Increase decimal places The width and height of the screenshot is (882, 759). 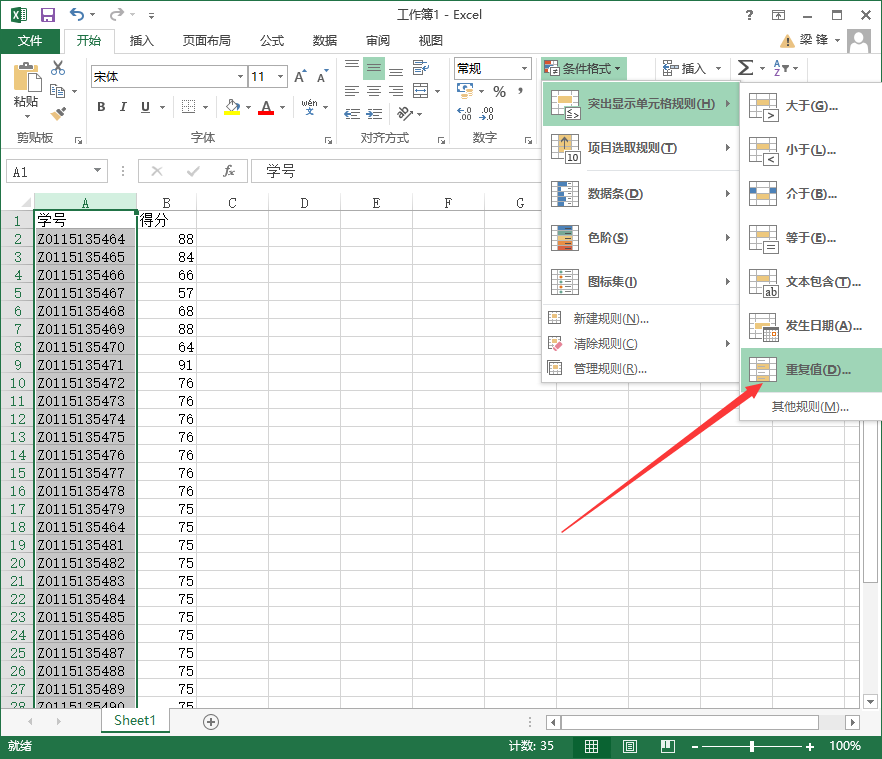pos(465,114)
